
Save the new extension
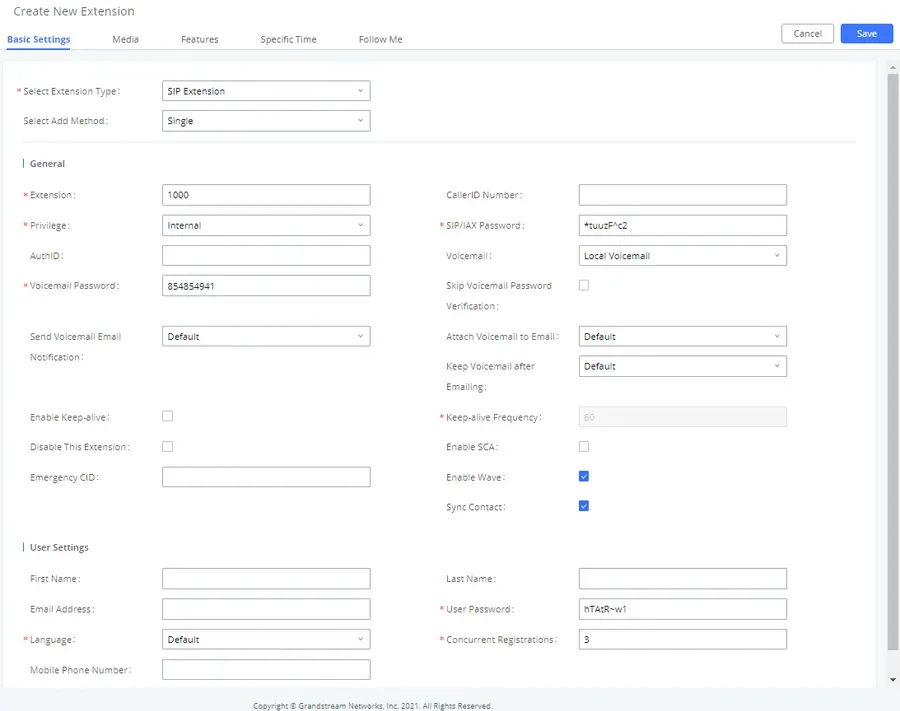click(x=866, y=33)
